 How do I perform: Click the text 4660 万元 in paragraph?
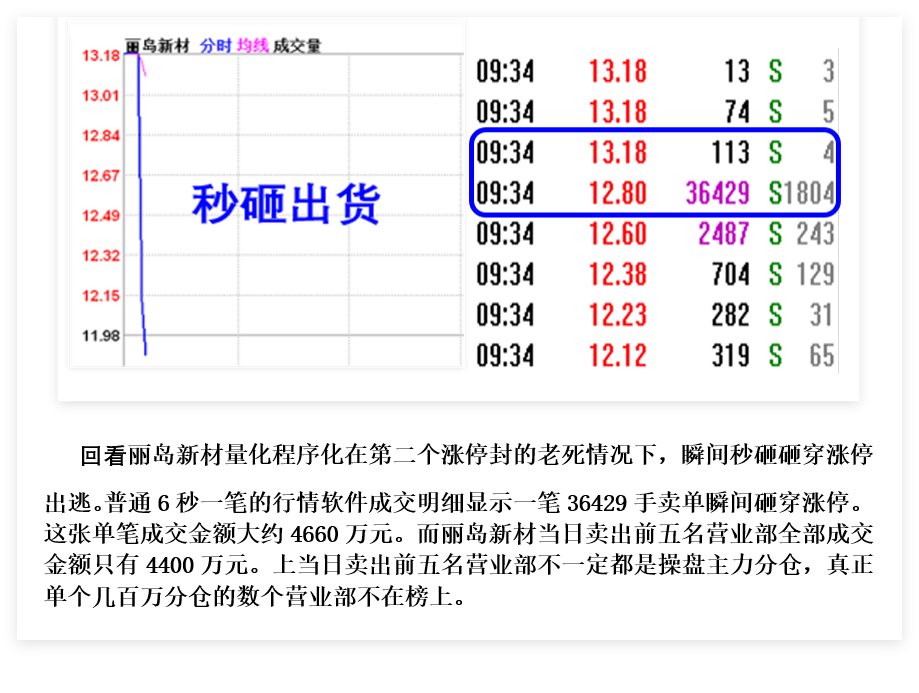(344, 534)
